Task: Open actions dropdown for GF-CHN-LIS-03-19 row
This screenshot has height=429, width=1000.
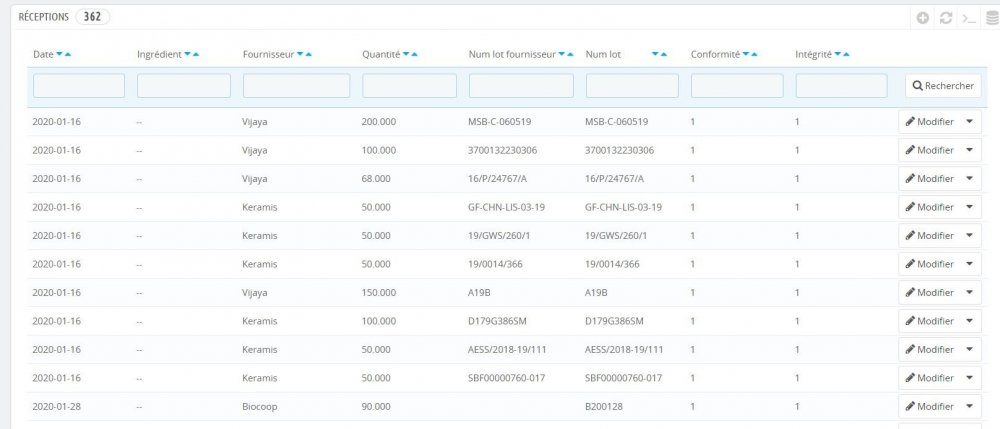Action: 969,207
